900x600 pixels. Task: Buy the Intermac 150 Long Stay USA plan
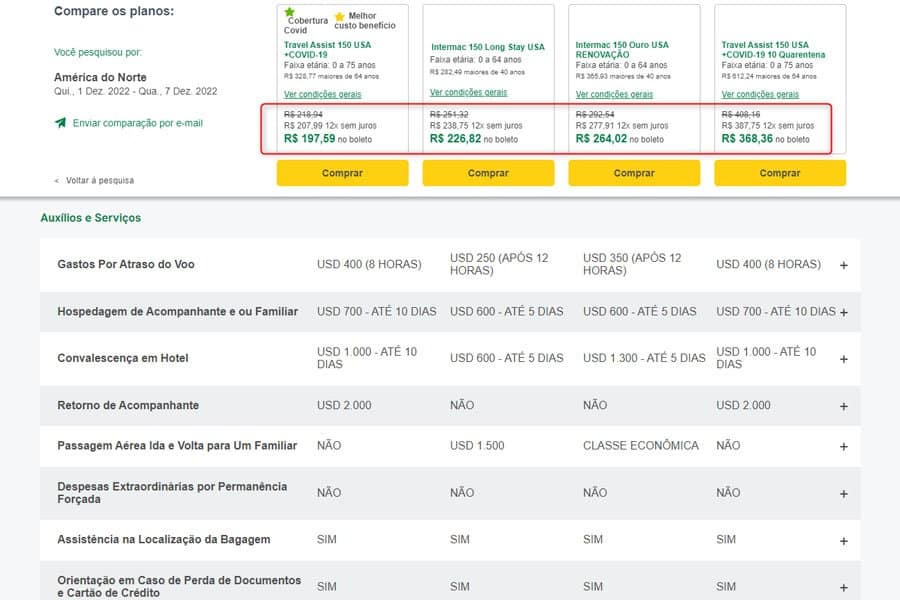[488, 173]
